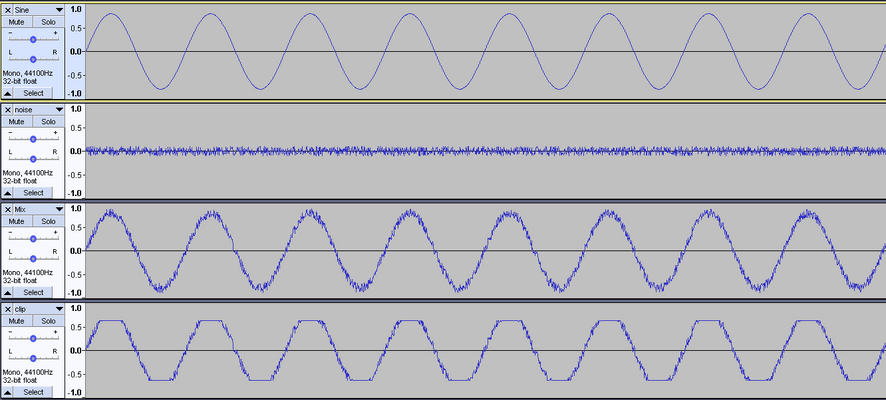Click the clip track vertical scale
Image resolution: width=886 pixels, height=400 pixels.
coord(75,350)
